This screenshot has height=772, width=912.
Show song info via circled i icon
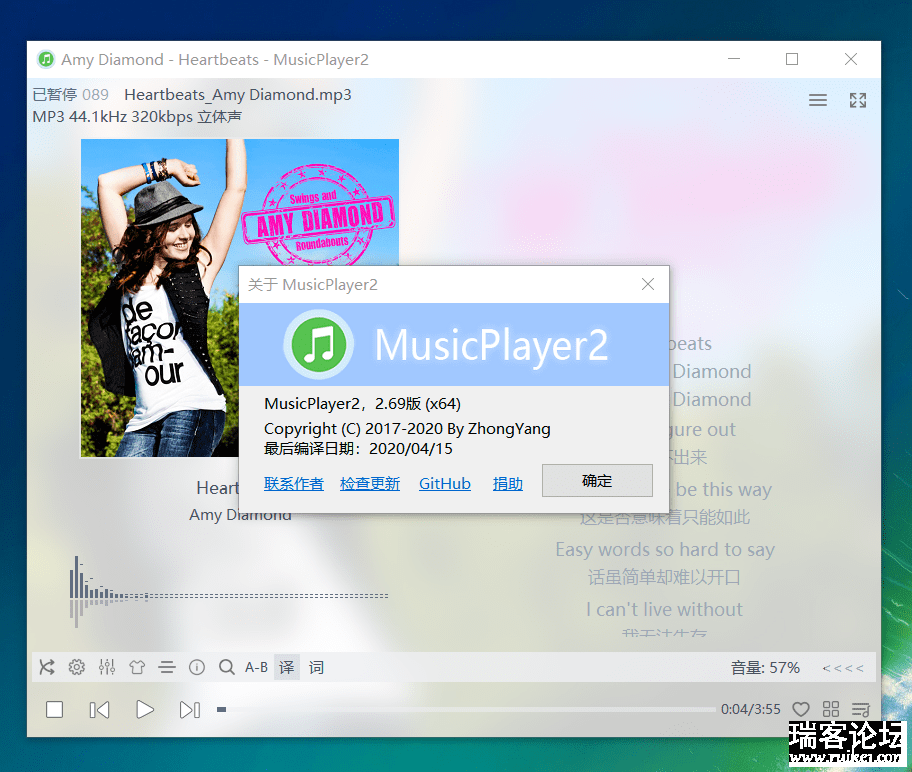pos(197,667)
